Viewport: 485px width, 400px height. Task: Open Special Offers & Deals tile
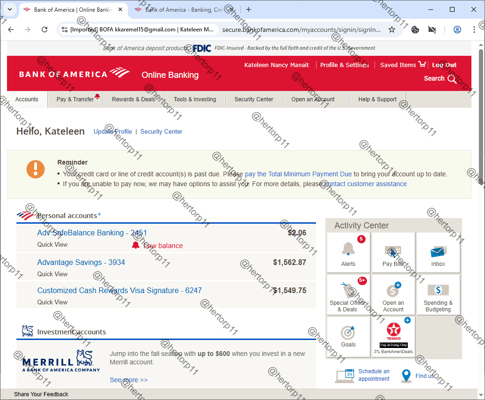[x=348, y=294]
